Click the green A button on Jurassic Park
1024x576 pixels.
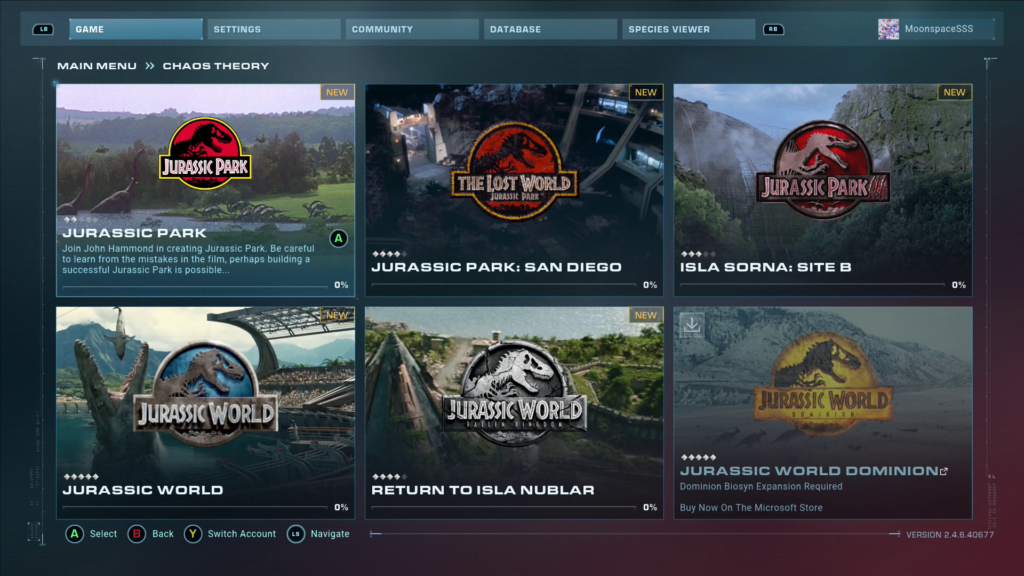coord(338,238)
